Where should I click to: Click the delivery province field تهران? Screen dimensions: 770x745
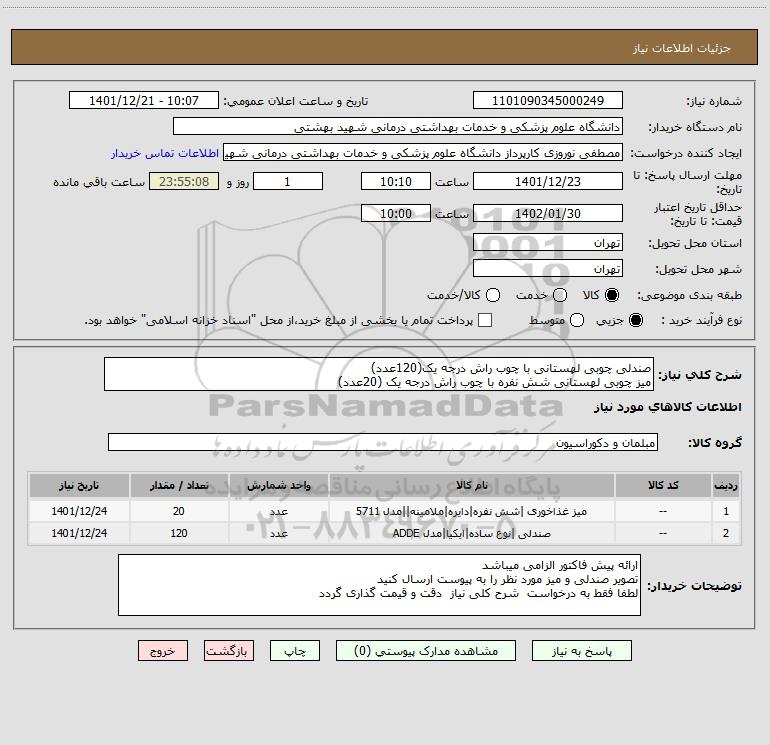point(548,243)
